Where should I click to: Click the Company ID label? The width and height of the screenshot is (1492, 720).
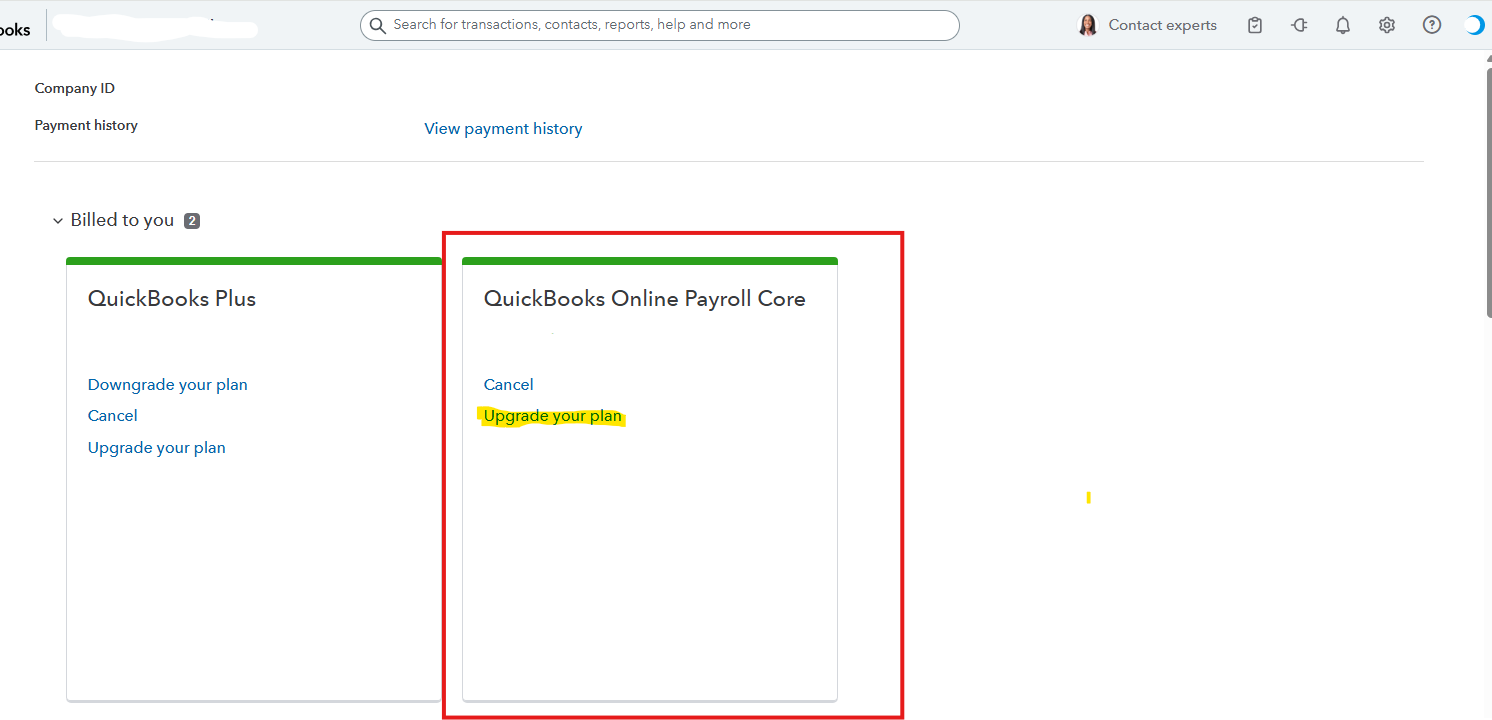[75, 89]
